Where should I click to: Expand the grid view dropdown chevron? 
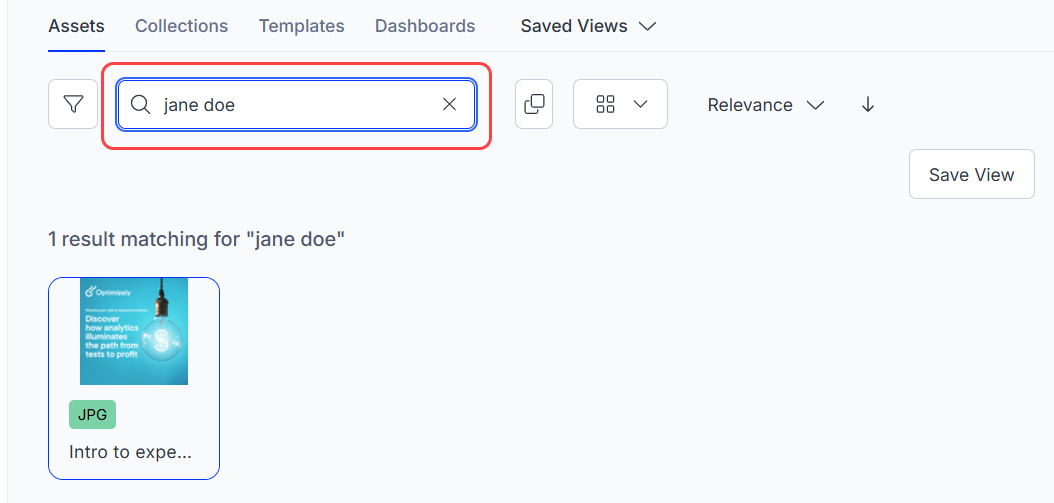click(x=641, y=104)
